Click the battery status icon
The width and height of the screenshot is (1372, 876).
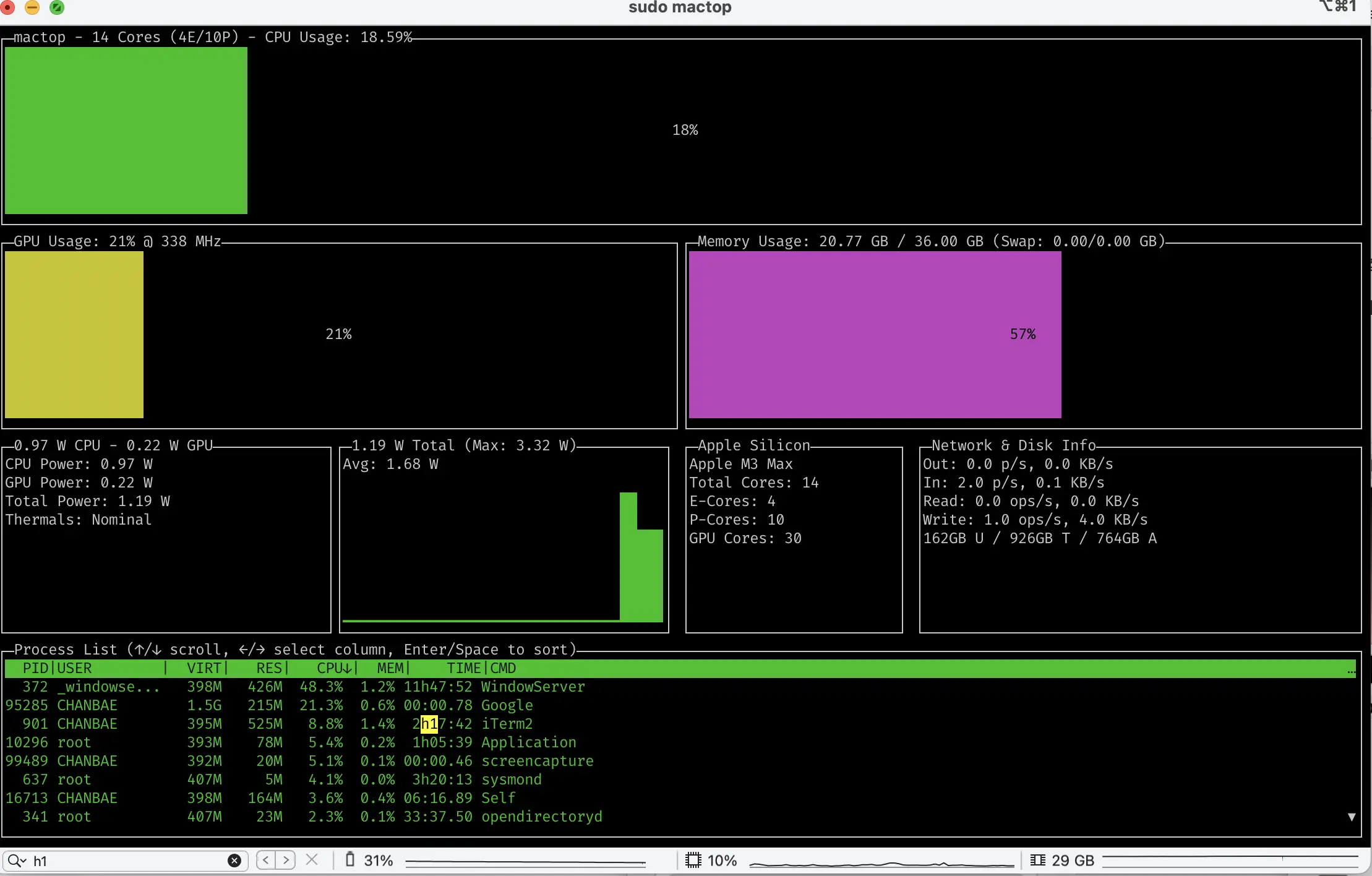click(350, 860)
